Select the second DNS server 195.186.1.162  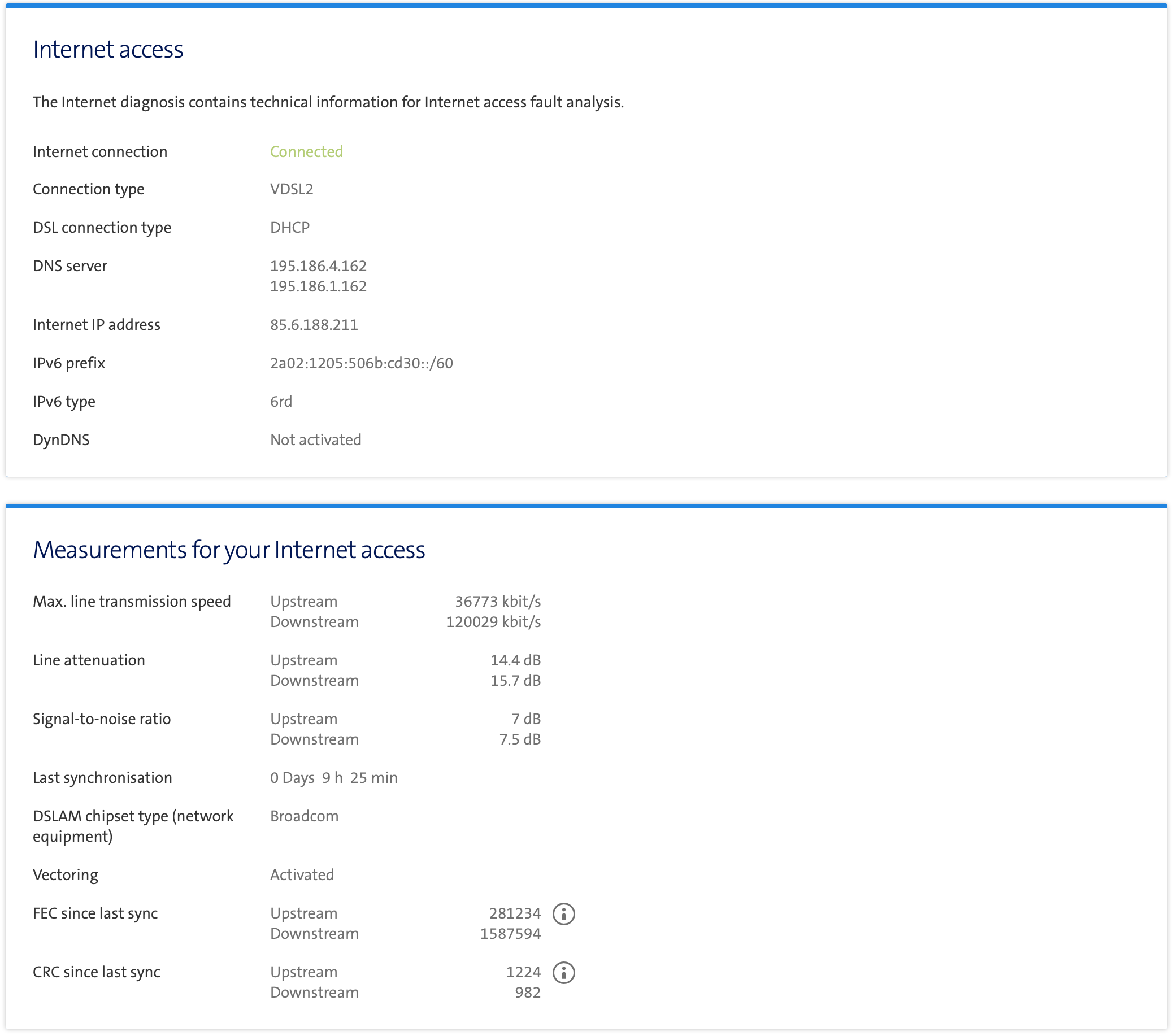tap(319, 286)
